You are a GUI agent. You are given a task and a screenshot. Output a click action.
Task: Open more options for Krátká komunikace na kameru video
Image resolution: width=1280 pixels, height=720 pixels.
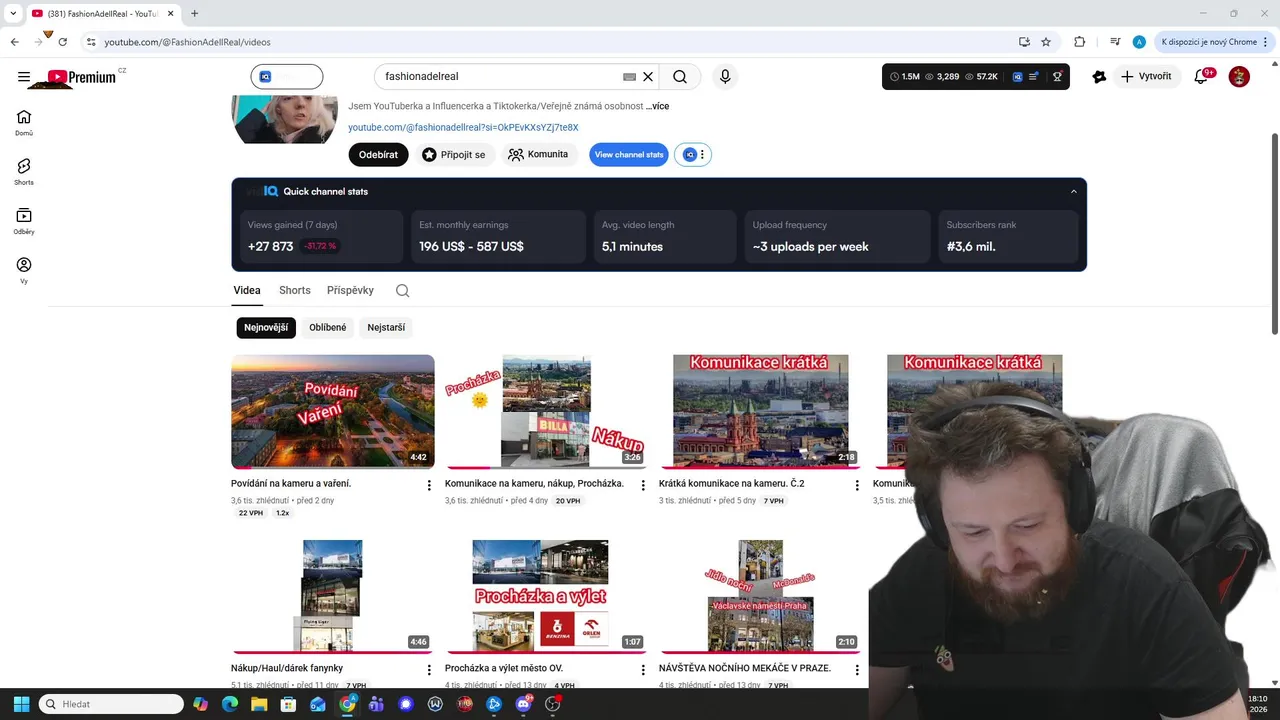pos(857,485)
